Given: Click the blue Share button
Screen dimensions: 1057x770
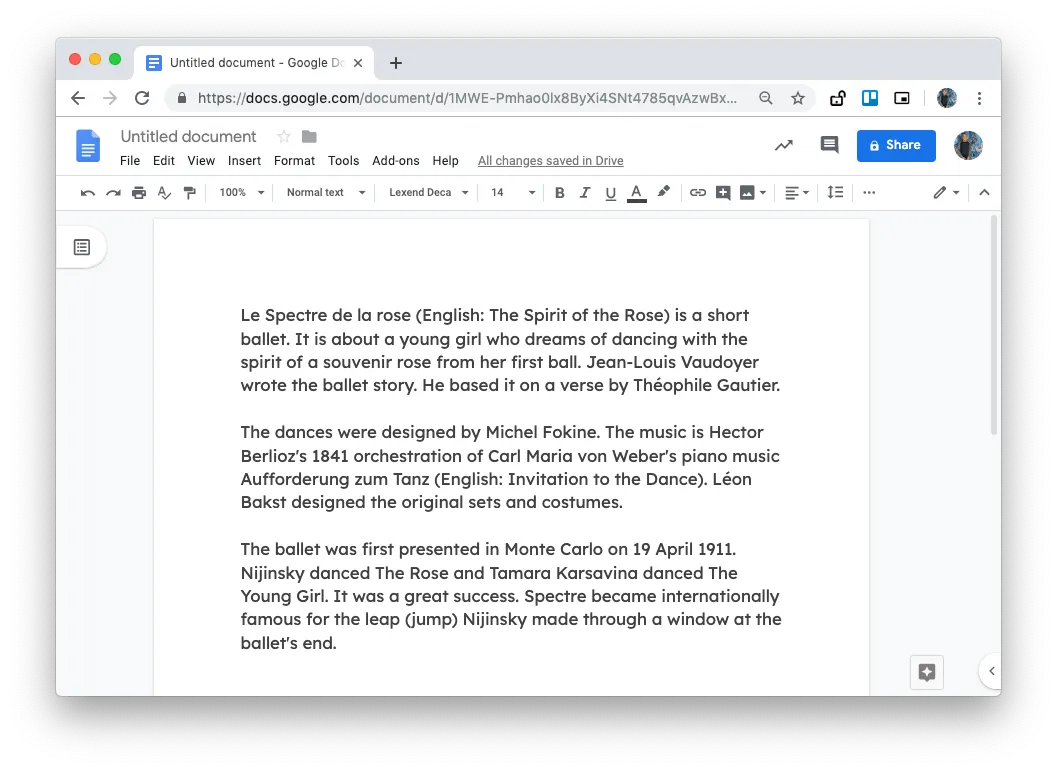Looking at the screenshot, I should click(x=896, y=145).
